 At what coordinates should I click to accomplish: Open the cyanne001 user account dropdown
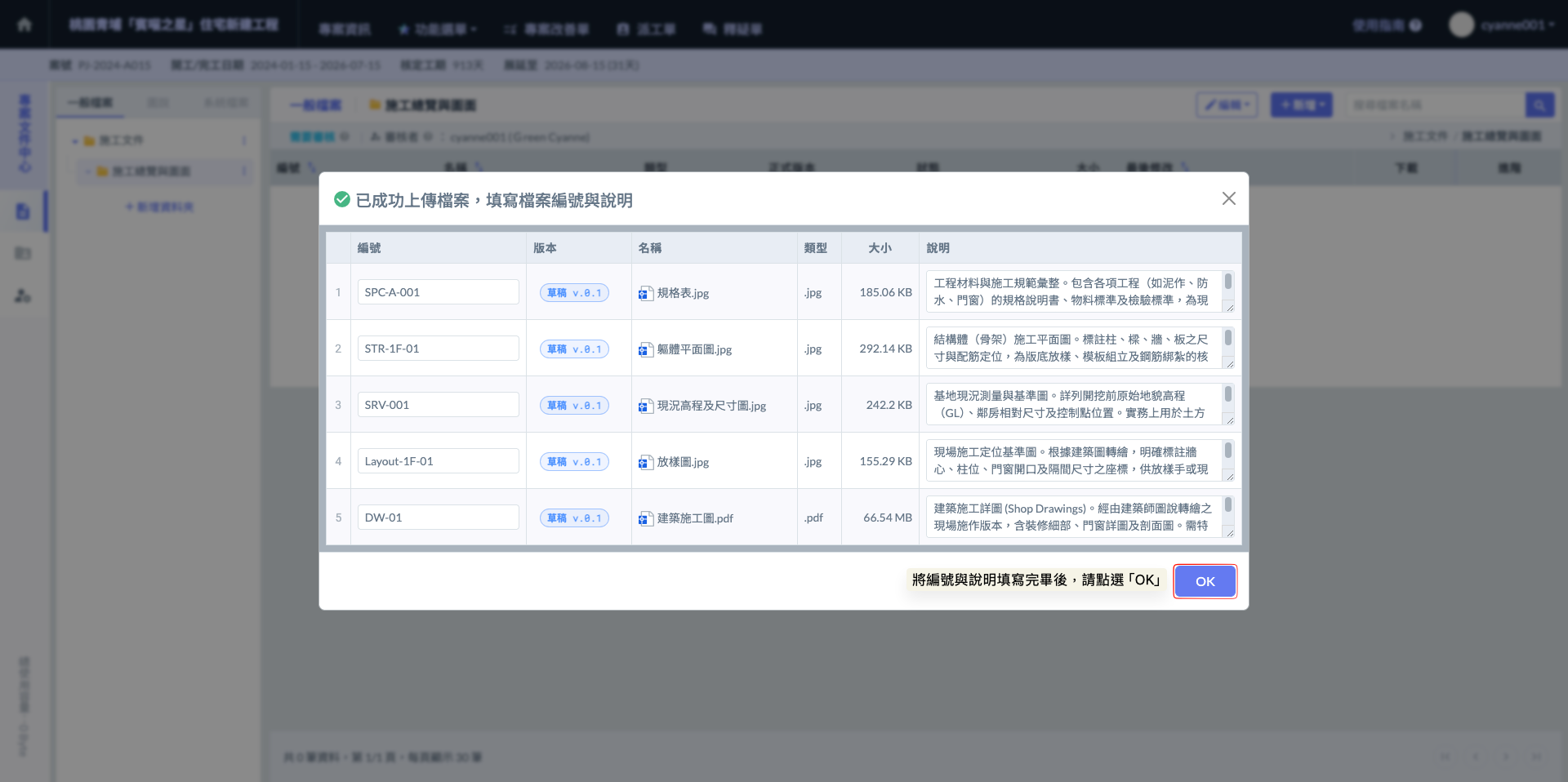[1503, 24]
